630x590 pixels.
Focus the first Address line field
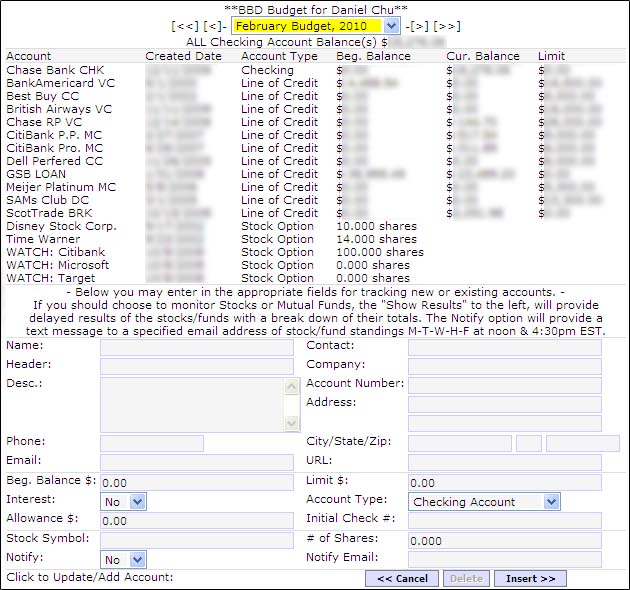pos(505,404)
